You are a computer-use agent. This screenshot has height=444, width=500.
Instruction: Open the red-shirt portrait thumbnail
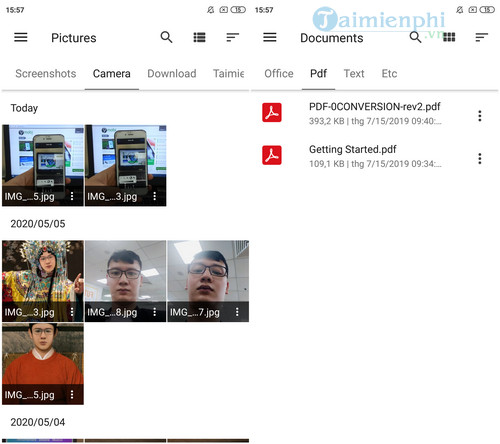(x=43, y=364)
